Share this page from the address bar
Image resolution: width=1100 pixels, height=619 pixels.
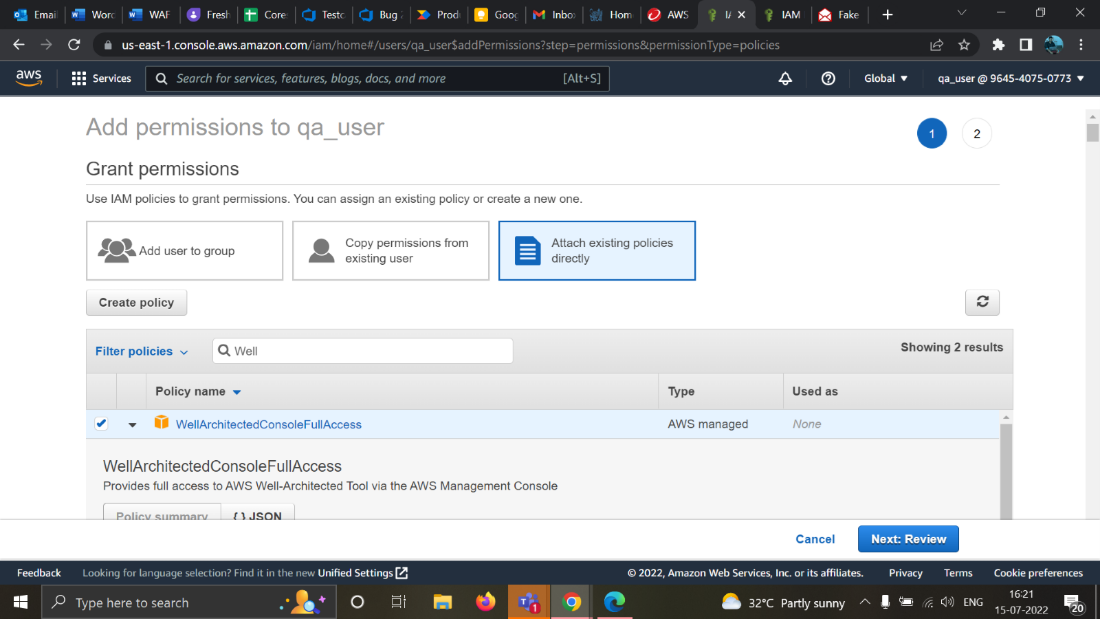tap(936, 45)
